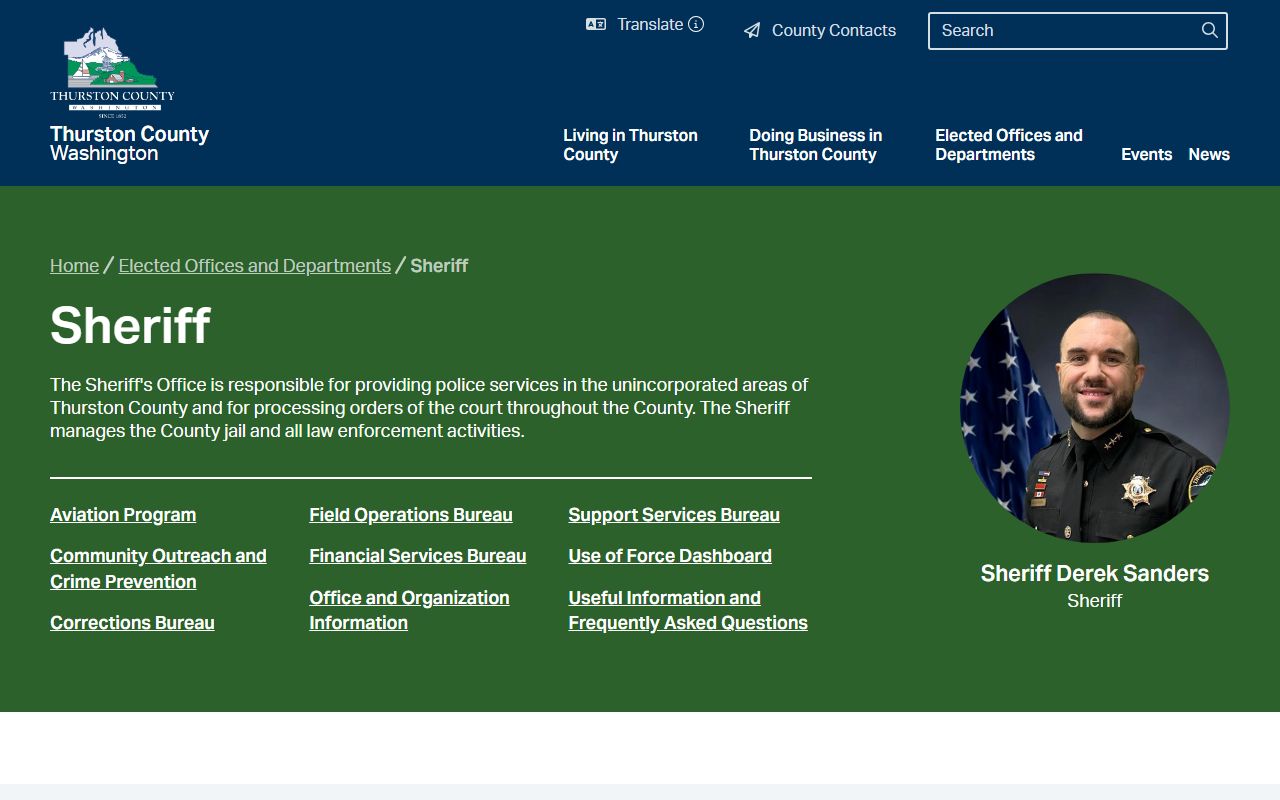View the Use of Force Dashboard

pyautogui.click(x=669, y=556)
